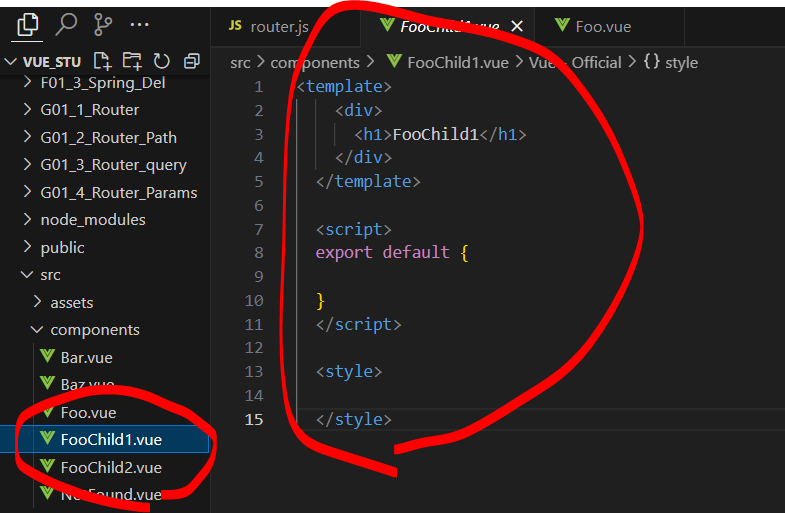Viewport: 785px width, 513px height.
Task: Open the Explorer view icon
Action: click(28, 25)
